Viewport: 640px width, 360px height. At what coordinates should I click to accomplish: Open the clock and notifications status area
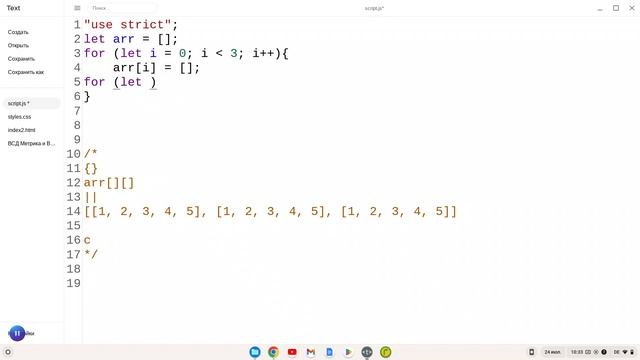tap(589, 352)
